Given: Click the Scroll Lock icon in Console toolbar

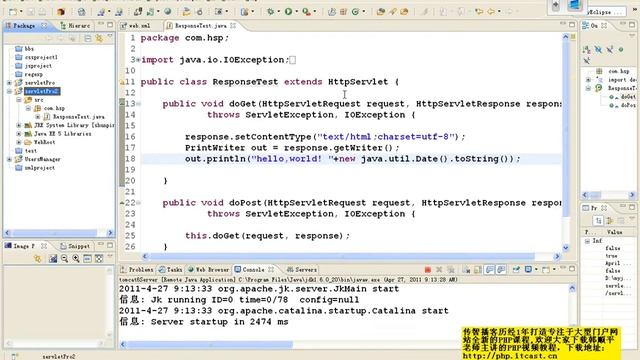Looking at the screenshot, I should coord(478,270).
